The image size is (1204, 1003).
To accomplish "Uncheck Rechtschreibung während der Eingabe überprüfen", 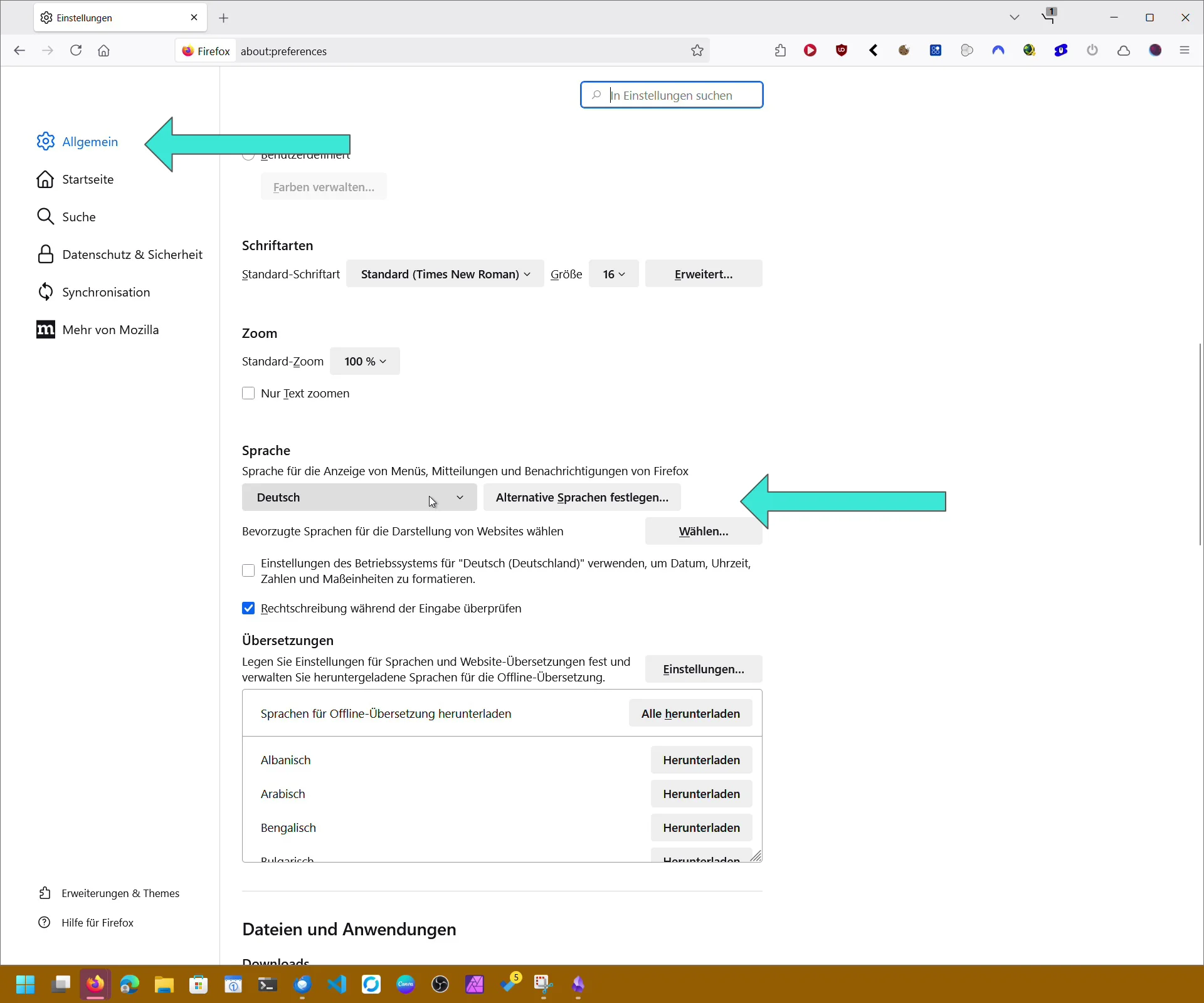I will pos(248,608).
